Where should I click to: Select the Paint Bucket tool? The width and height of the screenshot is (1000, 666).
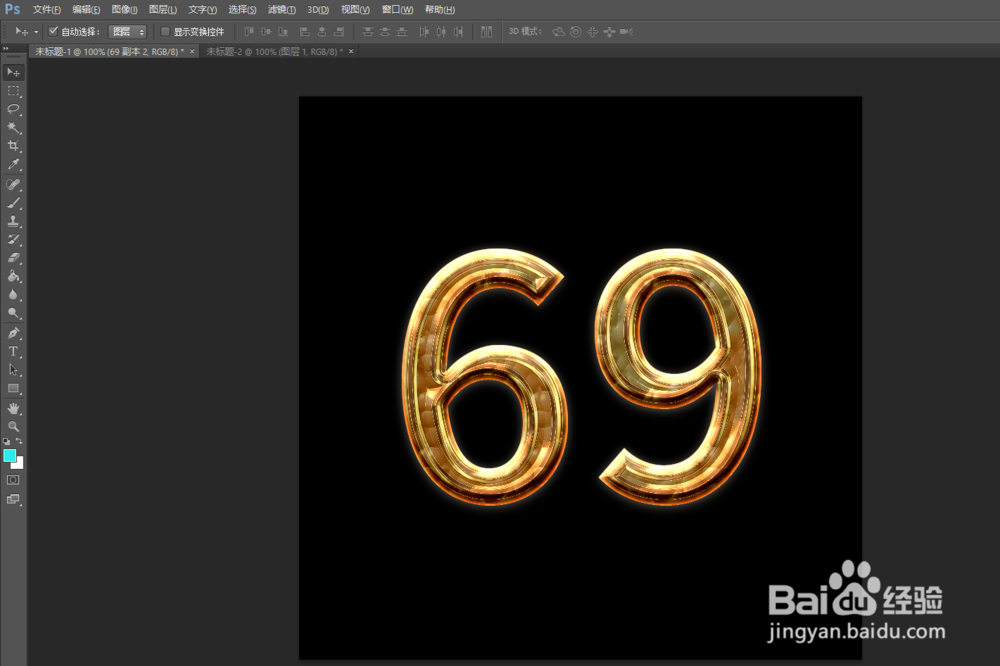[13, 276]
